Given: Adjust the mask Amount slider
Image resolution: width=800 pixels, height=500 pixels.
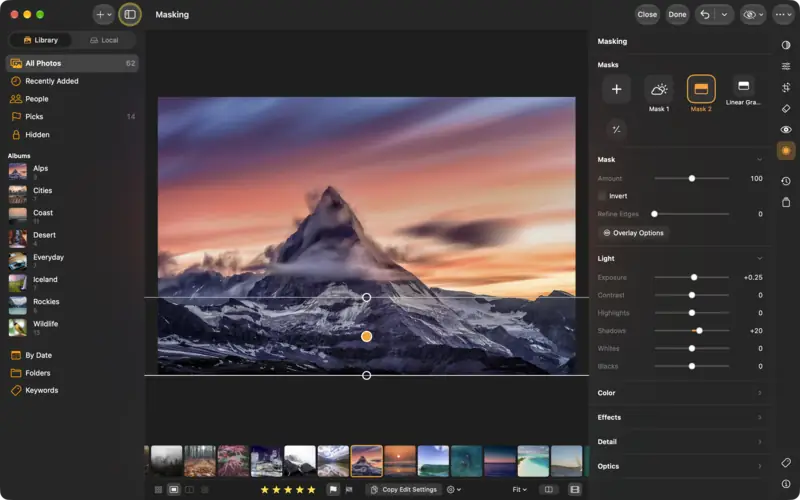Looking at the screenshot, I should 692,179.
